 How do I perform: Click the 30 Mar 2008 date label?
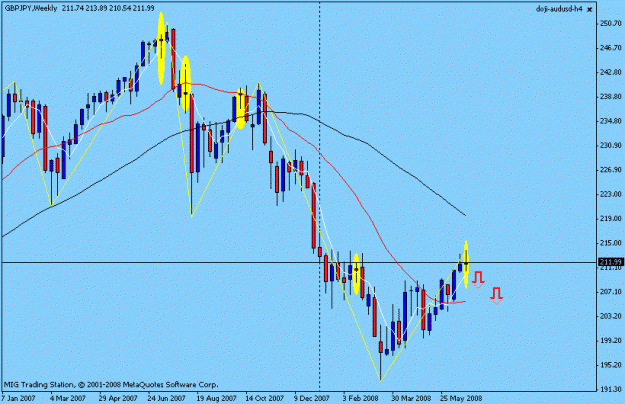[x=411, y=398]
